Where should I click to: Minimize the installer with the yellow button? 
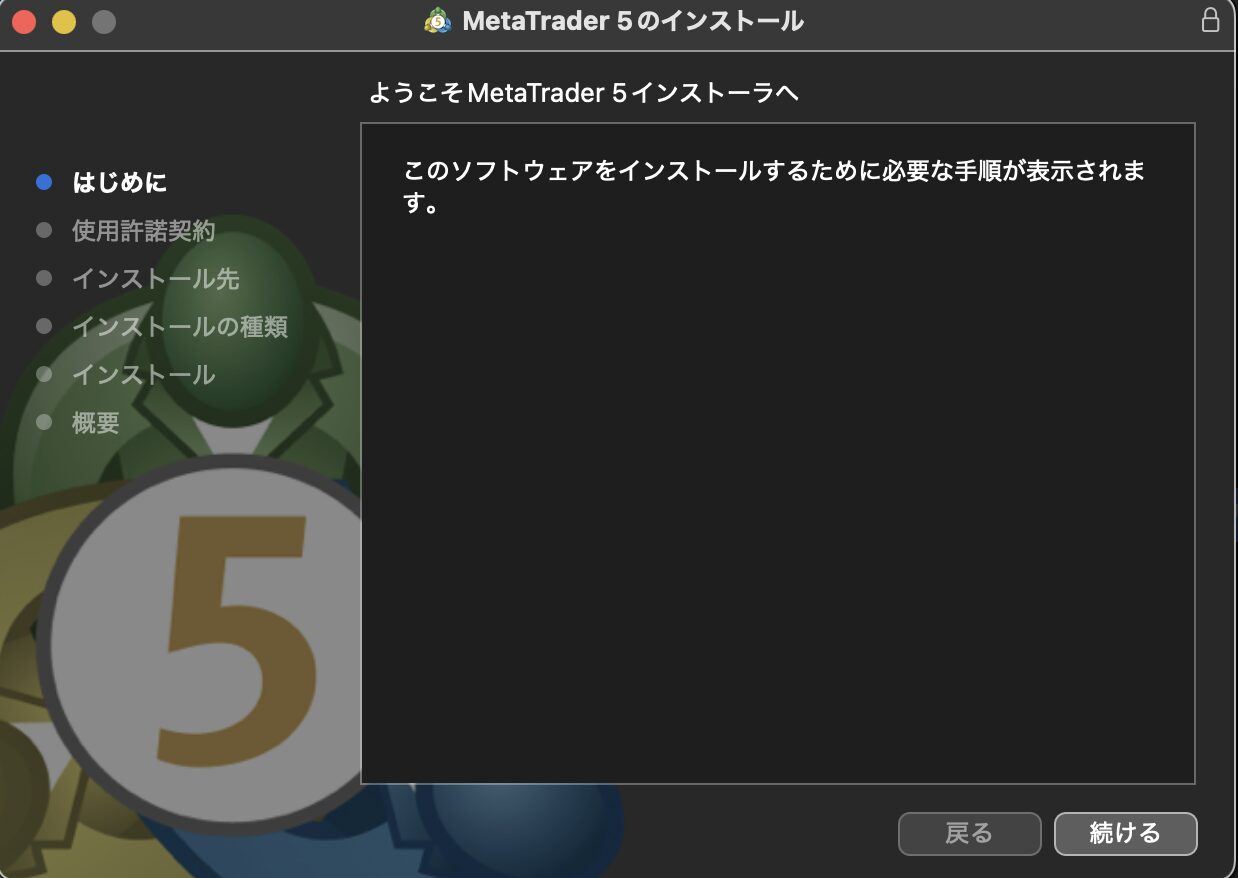point(64,21)
